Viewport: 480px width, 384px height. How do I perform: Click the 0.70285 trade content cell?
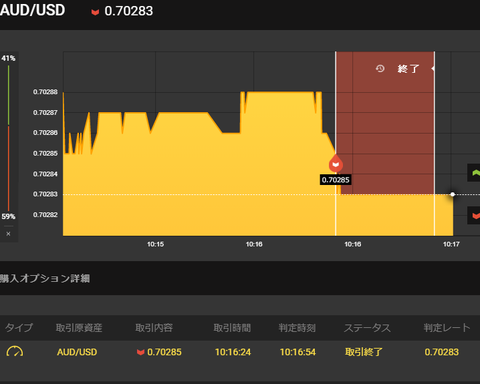159,352
